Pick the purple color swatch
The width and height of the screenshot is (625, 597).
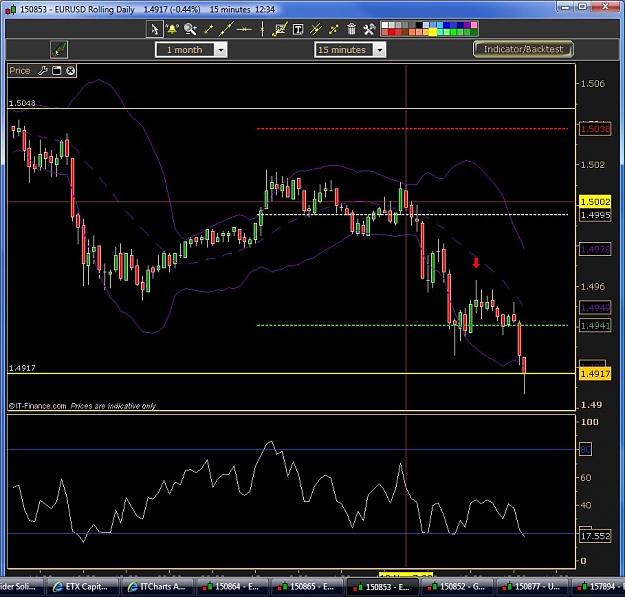pyautogui.click(x=467, y=25)
